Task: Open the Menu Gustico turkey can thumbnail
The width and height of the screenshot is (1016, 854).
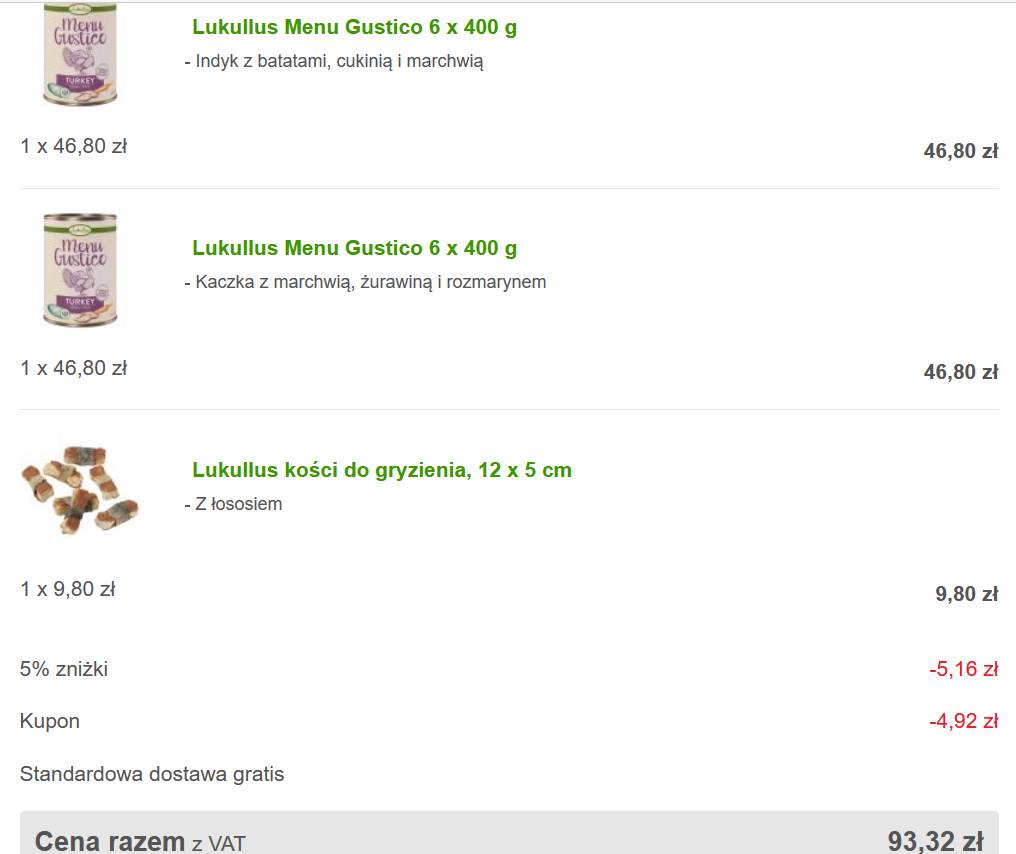Action: 80,54
